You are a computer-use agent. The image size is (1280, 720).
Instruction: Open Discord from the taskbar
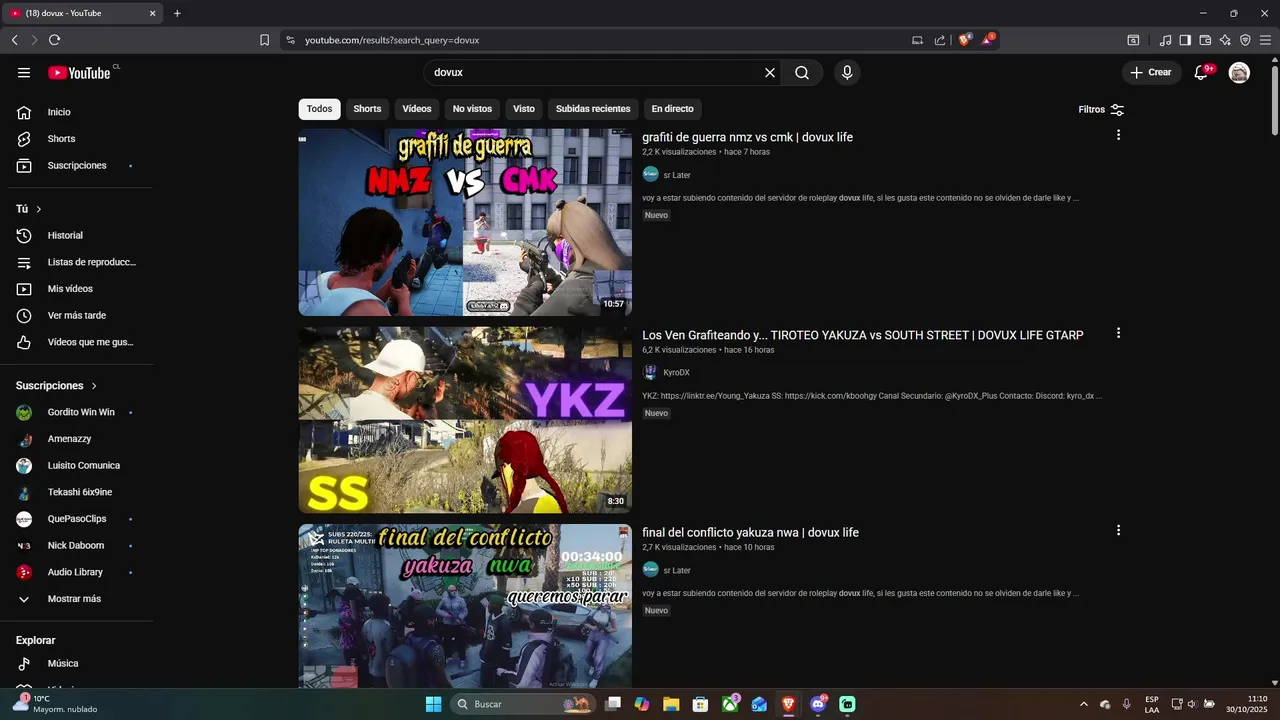pos(818,704)
